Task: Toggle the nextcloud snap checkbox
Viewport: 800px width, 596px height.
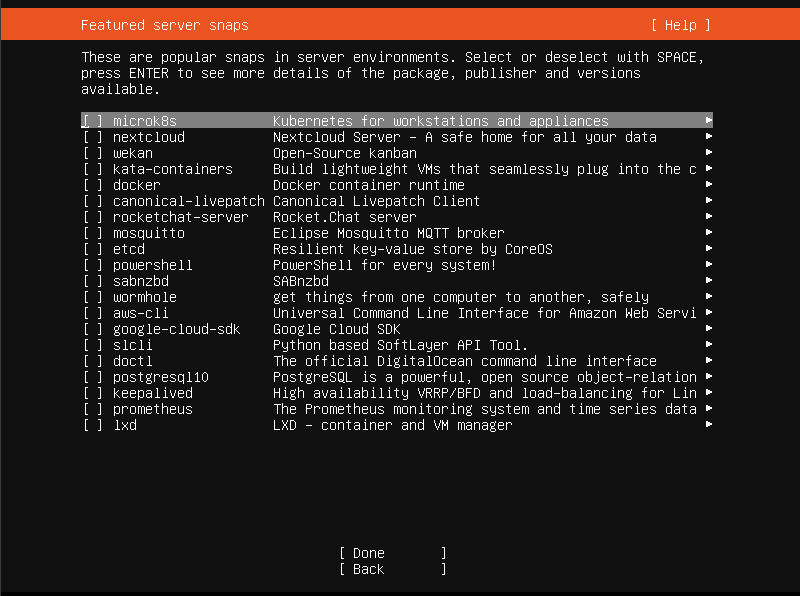Action: coord(93,137)
